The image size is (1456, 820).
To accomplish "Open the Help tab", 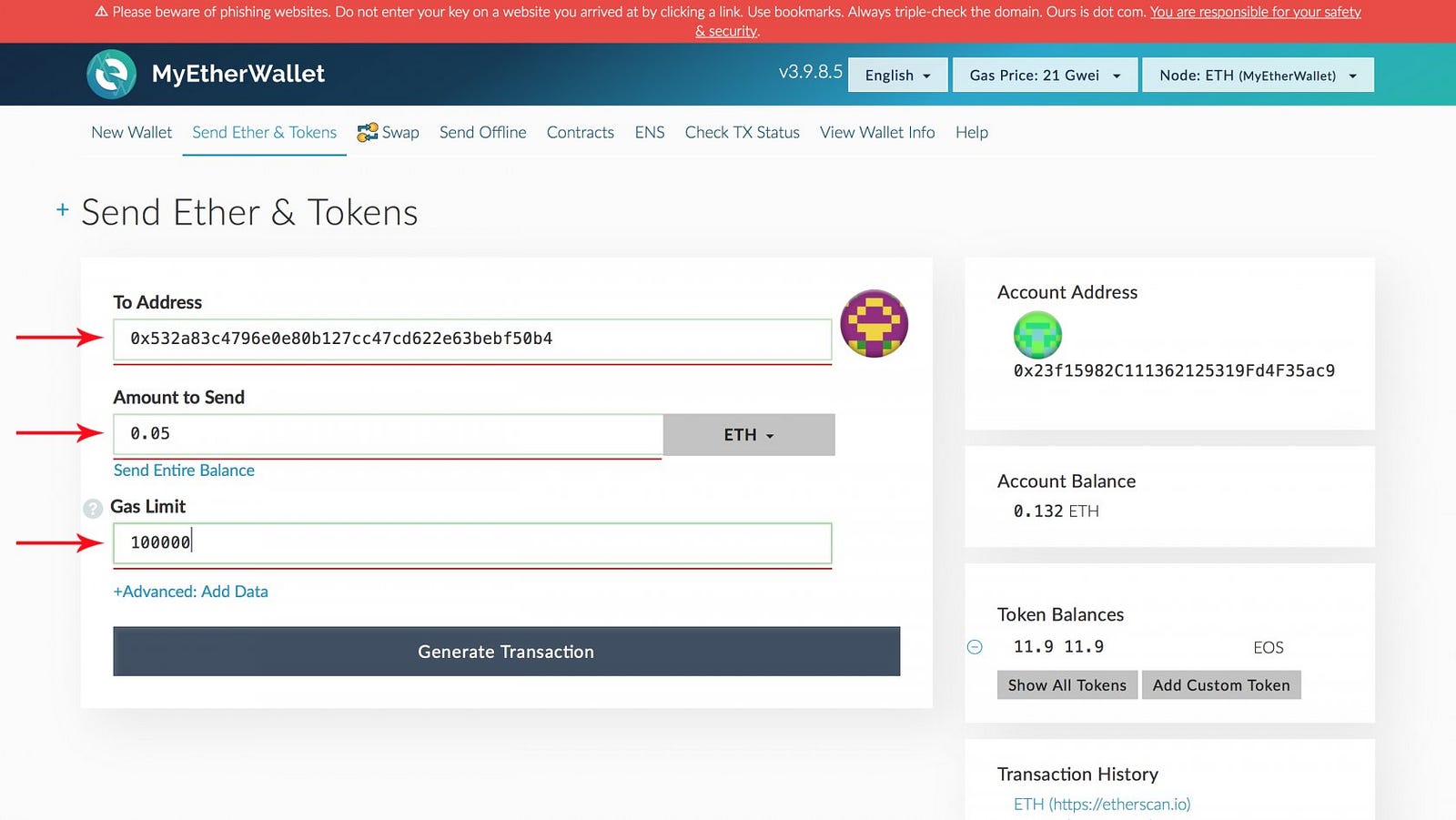I will pos(972,133).
